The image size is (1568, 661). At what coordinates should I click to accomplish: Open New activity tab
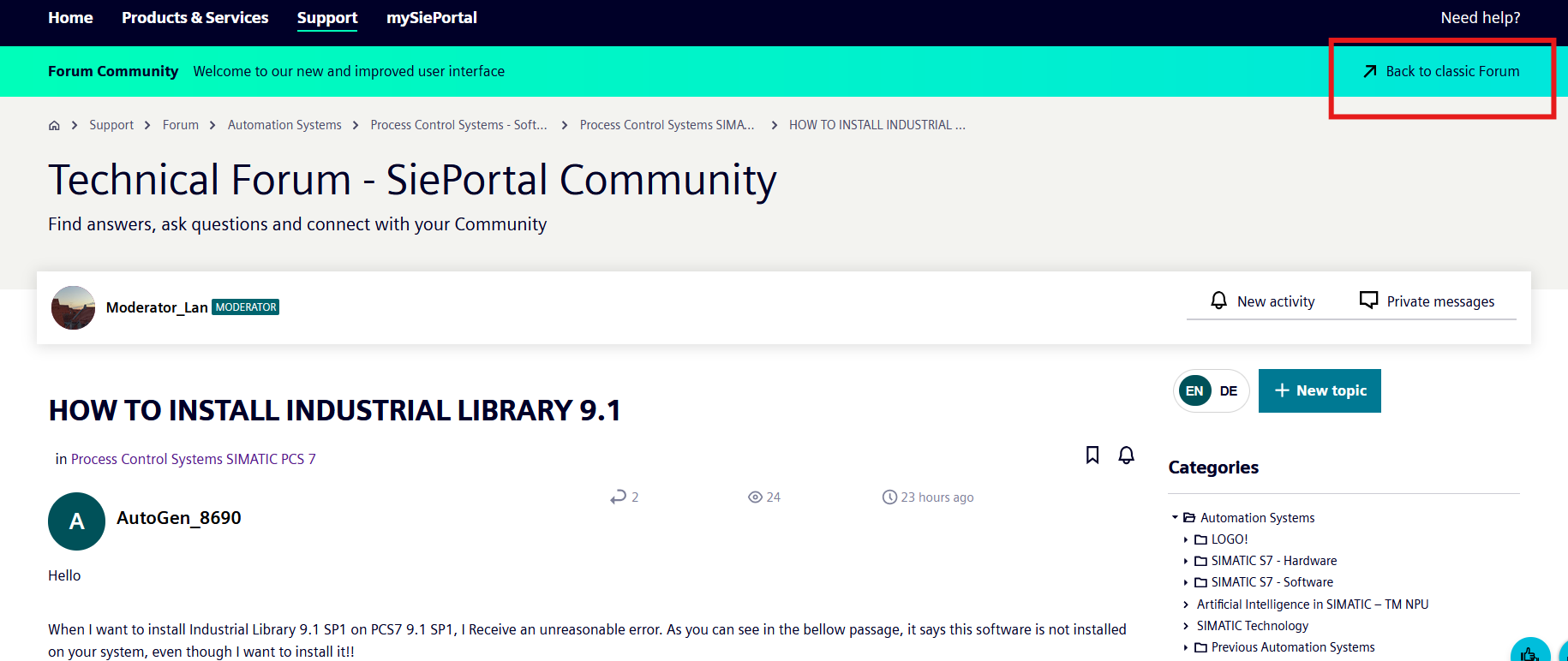tap(1262, 301)
